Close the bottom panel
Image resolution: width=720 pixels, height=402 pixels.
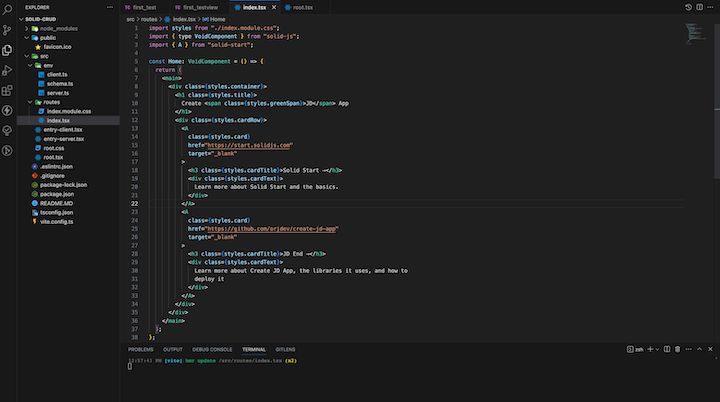coord(710,349)
